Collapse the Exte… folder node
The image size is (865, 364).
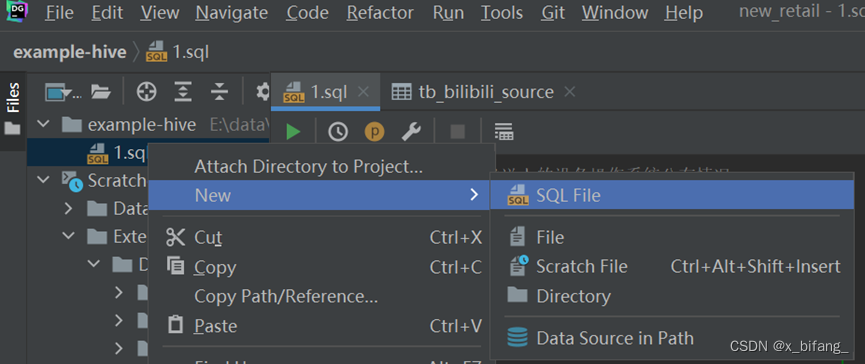[x=68, y=236]
